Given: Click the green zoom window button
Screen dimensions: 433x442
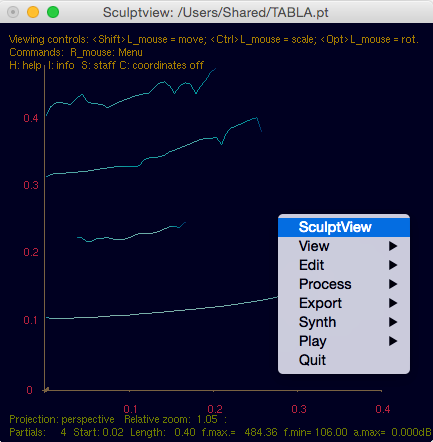Looking at the screenshot, I should pyautogui.click(x=53, y=12).
